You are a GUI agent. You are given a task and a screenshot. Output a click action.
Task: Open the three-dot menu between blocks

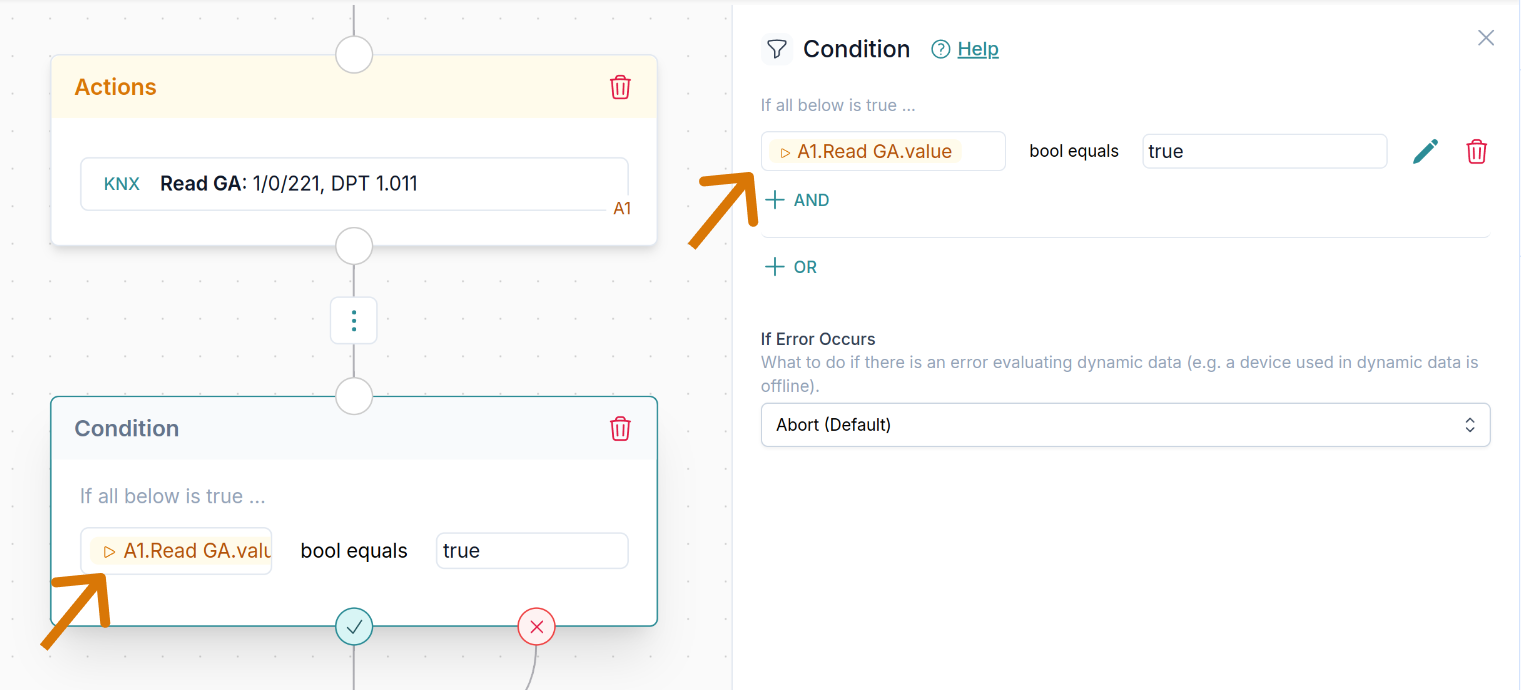[x=354, y=321]
